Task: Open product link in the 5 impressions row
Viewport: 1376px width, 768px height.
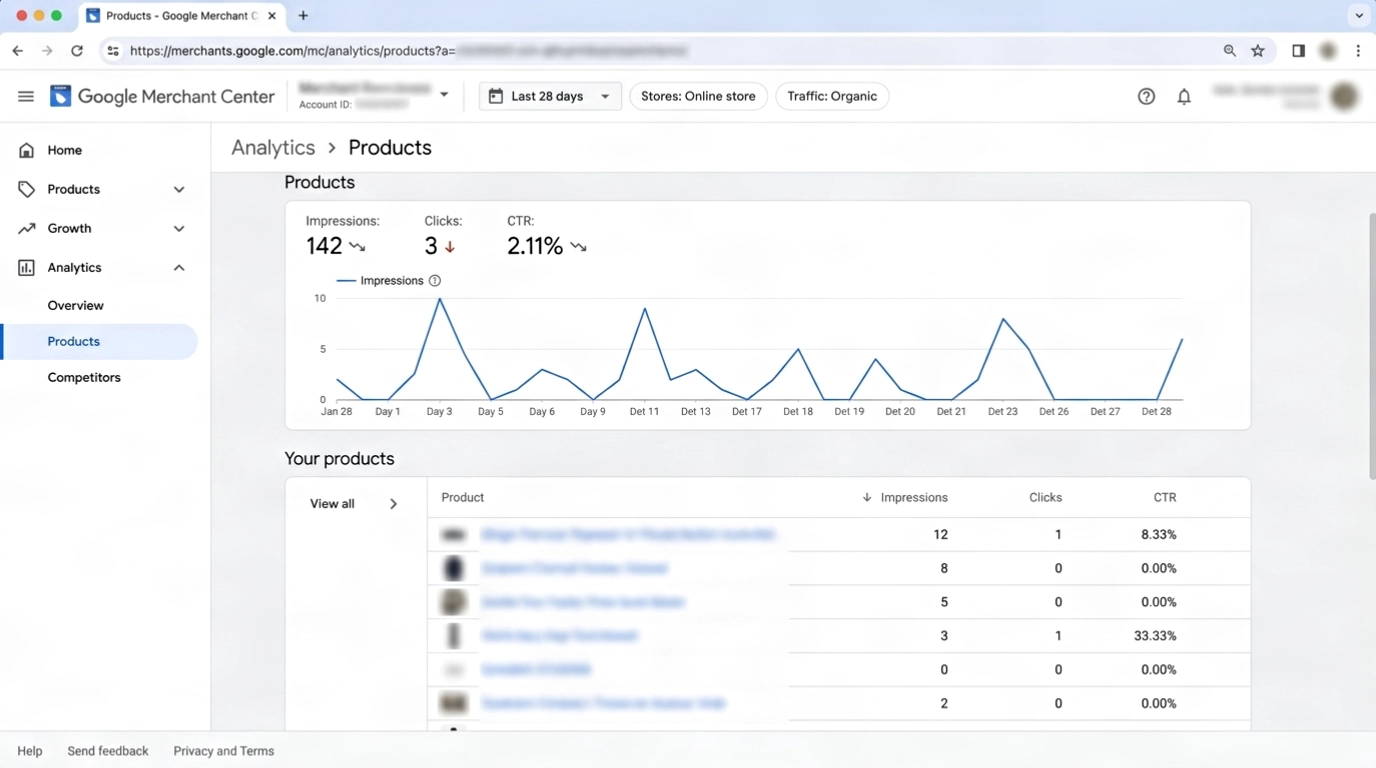Action: click(x=582, y=602)
